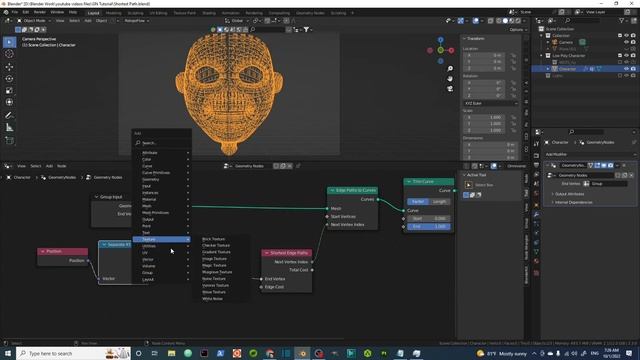Screen dimensions: 640x360
Task: Adjust the Trim Curve End slider
Action: coord(429,227)
